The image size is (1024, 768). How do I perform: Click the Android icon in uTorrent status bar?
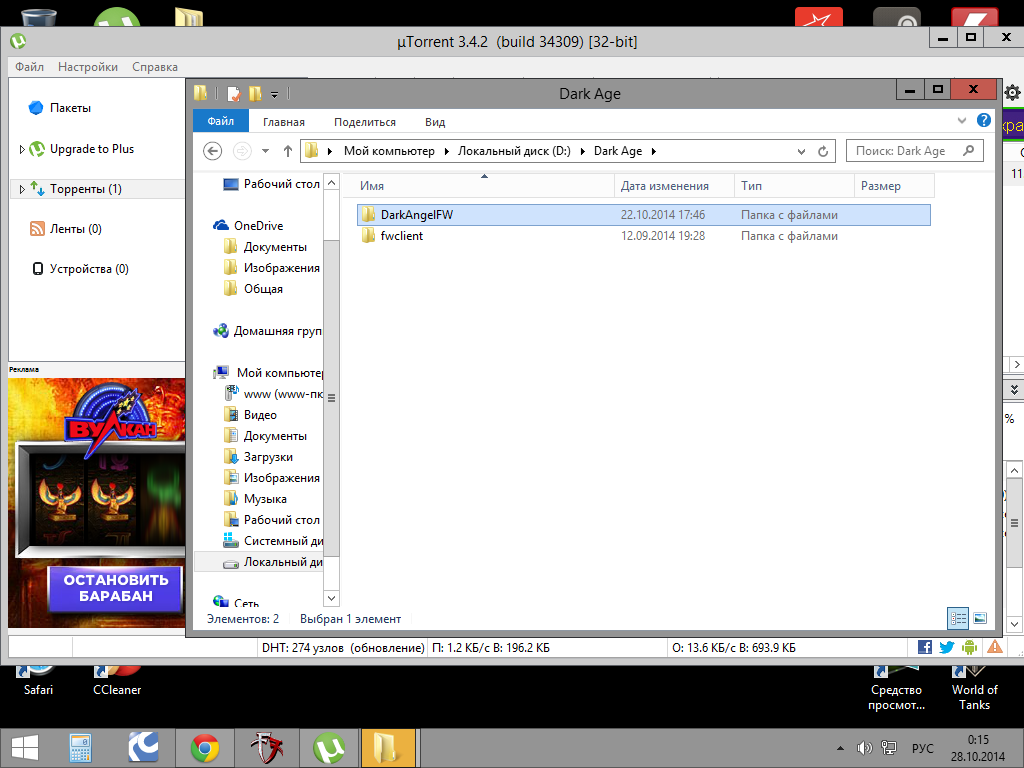pyautogui.click(x=969, y=647)
